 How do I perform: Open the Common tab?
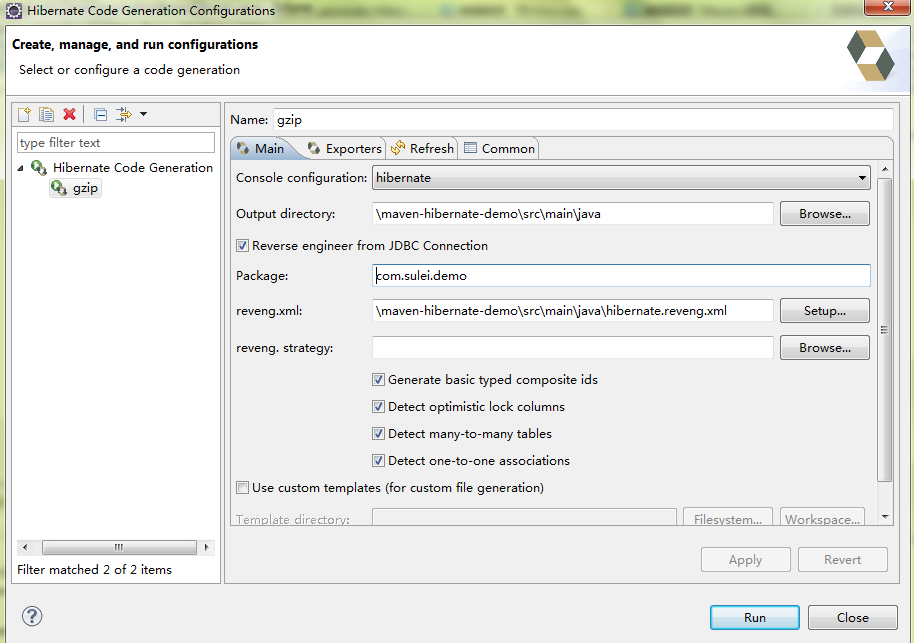coord(500,149)
